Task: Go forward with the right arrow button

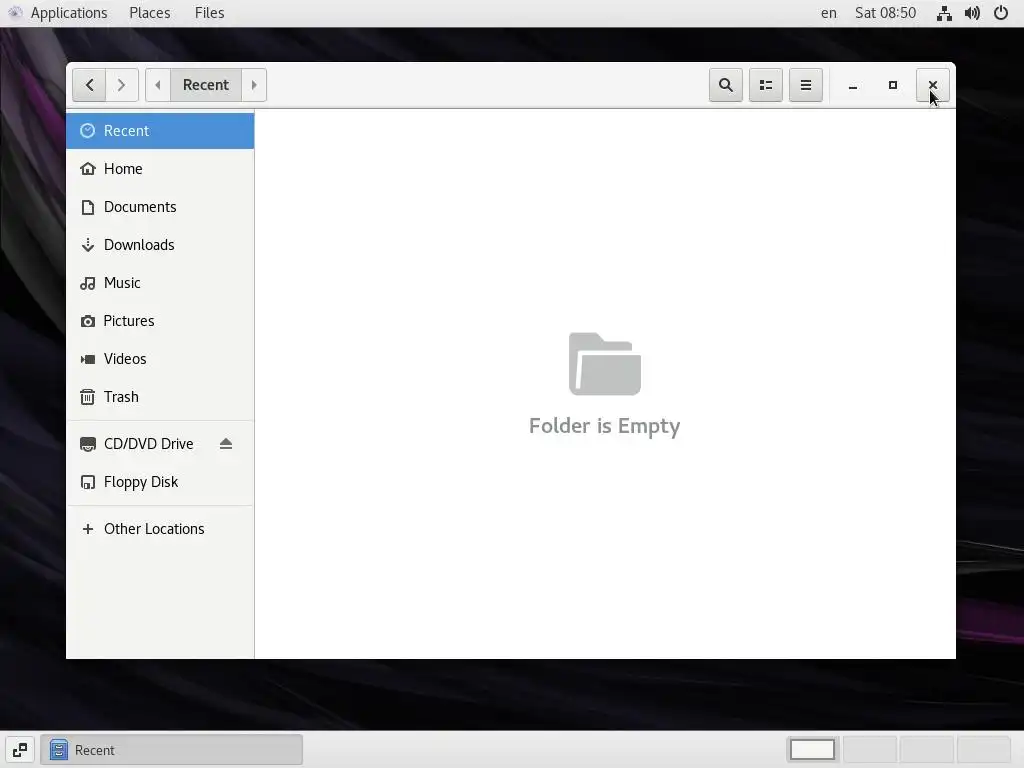Action: pyautogui.click(x=122, y=85)
